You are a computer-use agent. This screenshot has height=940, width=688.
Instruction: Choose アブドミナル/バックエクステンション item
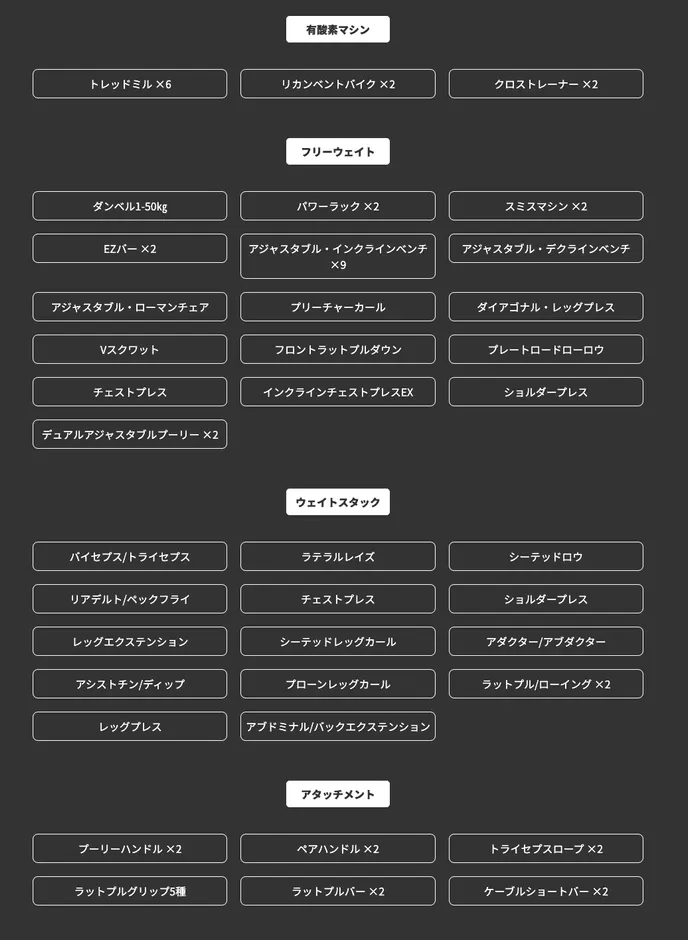(337, 727)
